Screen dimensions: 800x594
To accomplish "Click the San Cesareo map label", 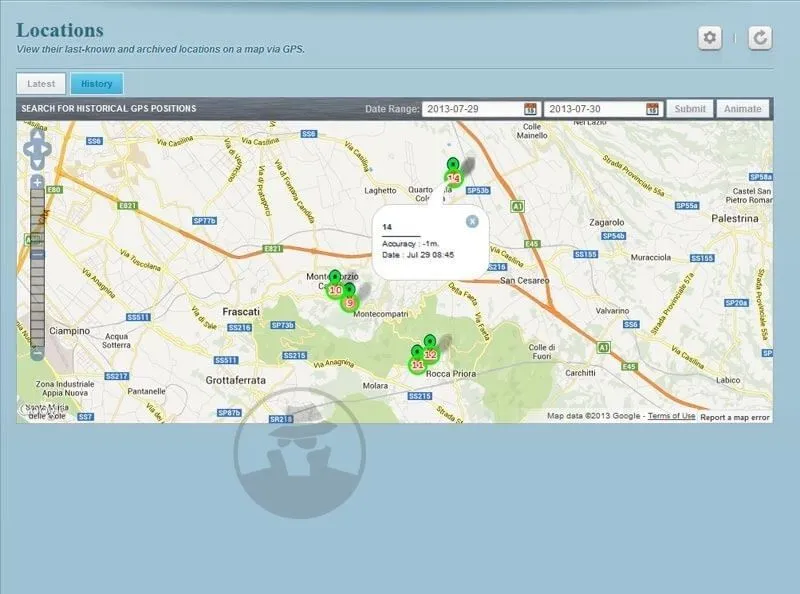I will [x=524, y=280].
